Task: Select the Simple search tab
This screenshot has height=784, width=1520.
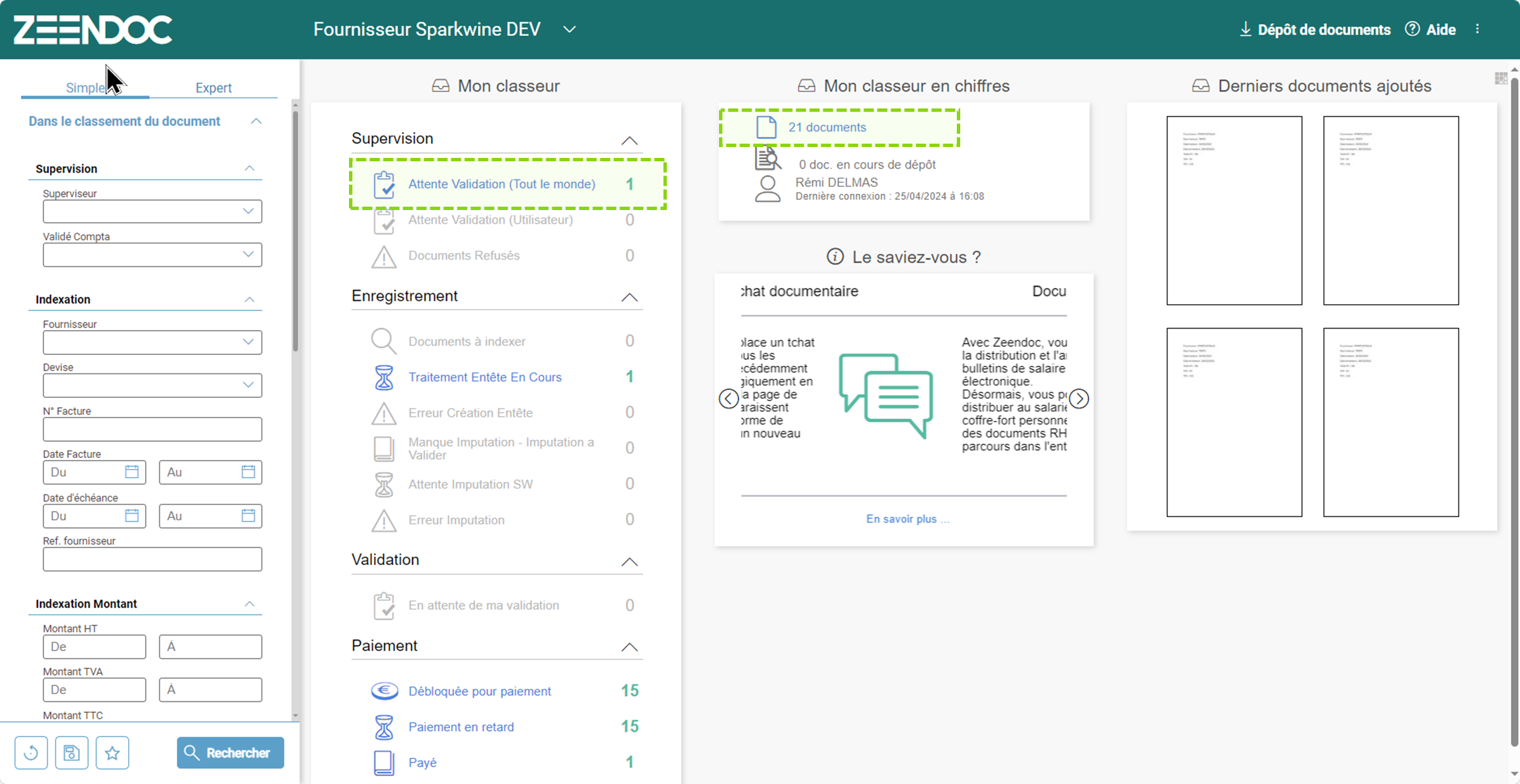Action: click(85, 87)
